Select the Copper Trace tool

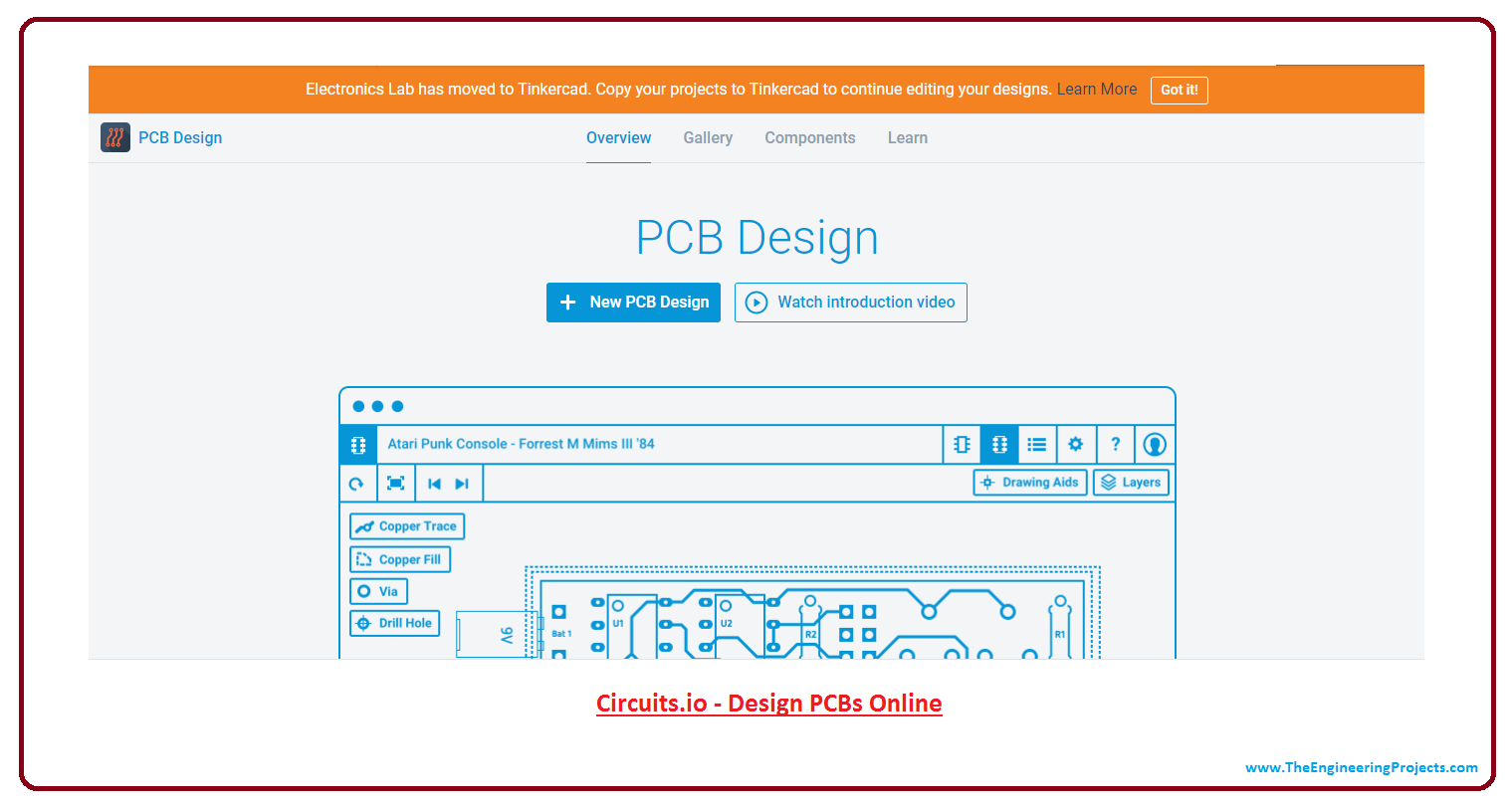coord(407,526)
